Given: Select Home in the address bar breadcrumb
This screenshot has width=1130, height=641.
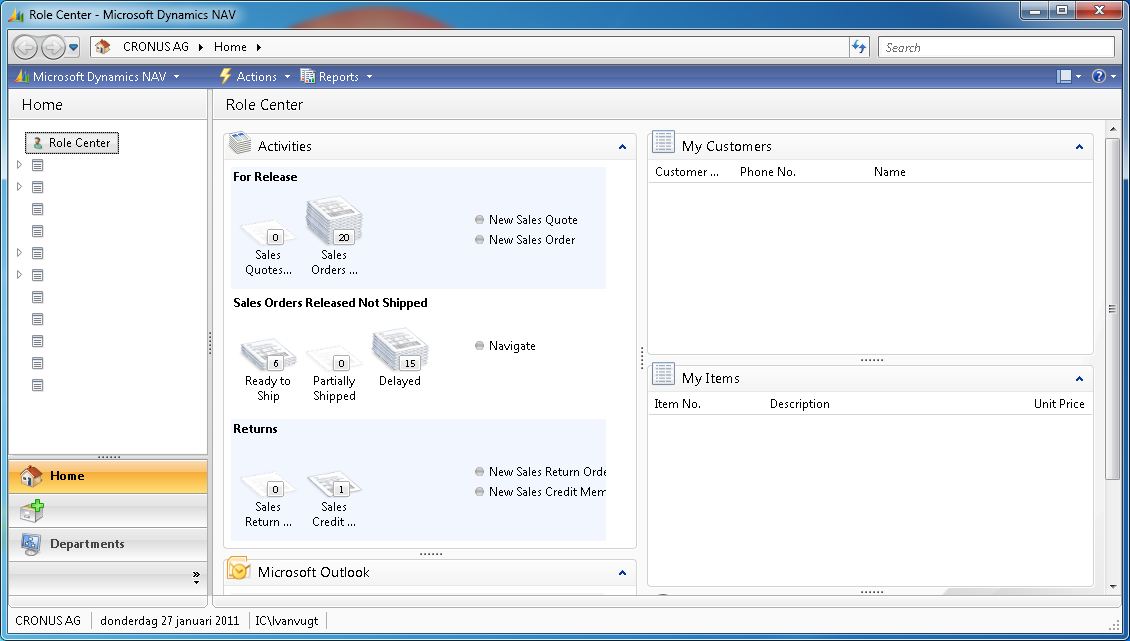Looking at the screenshot, I should [x=230, y=47].
